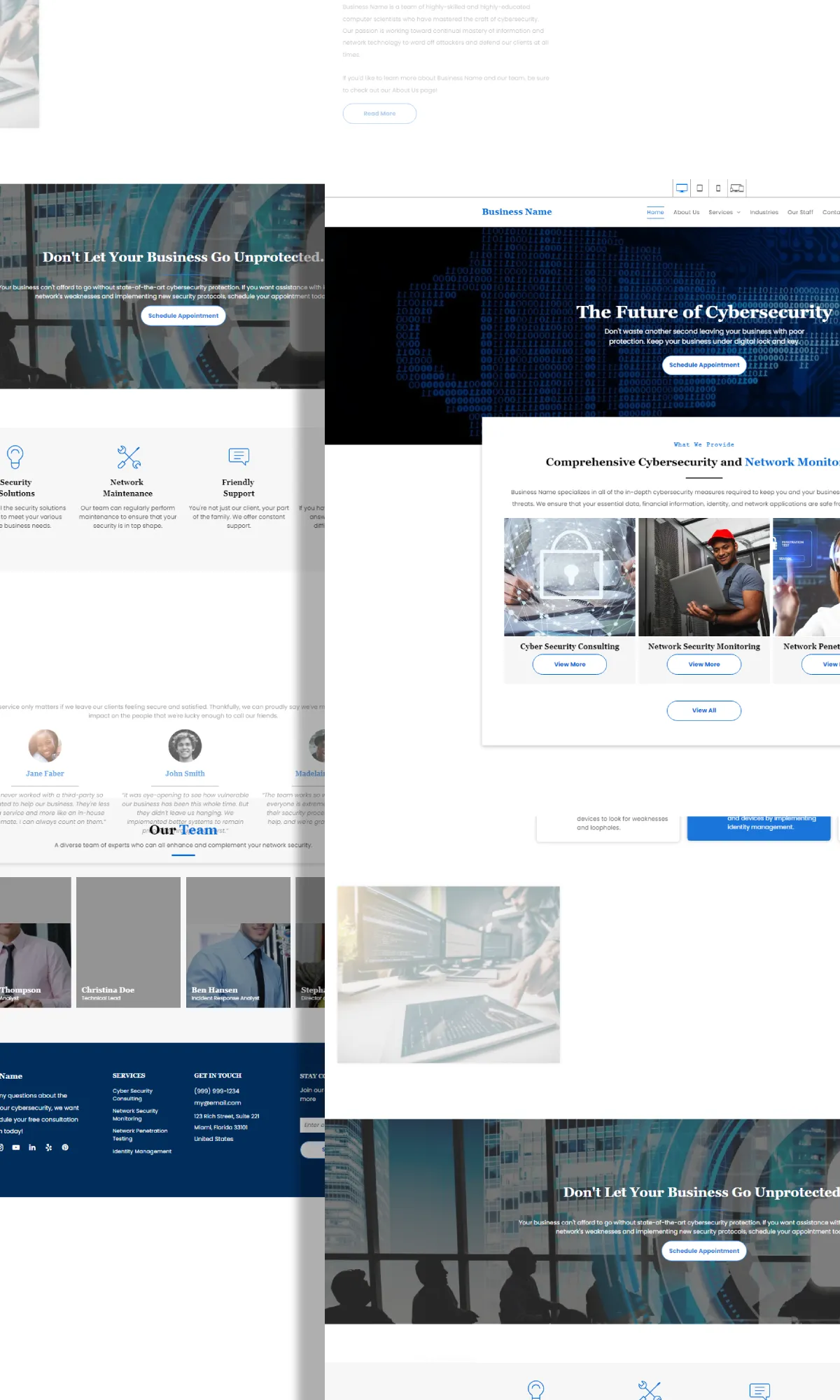This screenshot has height=1400, width=840.
Task: Open the Christina Doe team card
Action: pyautogui.click(x=128, y=942)
